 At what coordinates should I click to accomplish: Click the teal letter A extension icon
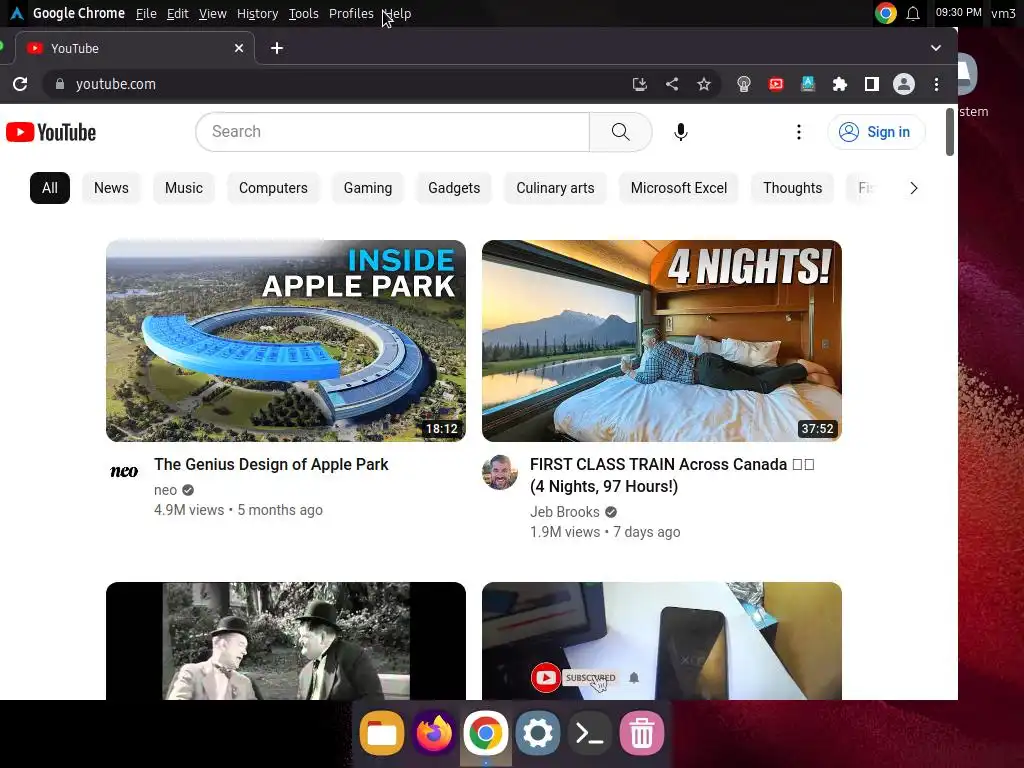(x=808, y=84)
